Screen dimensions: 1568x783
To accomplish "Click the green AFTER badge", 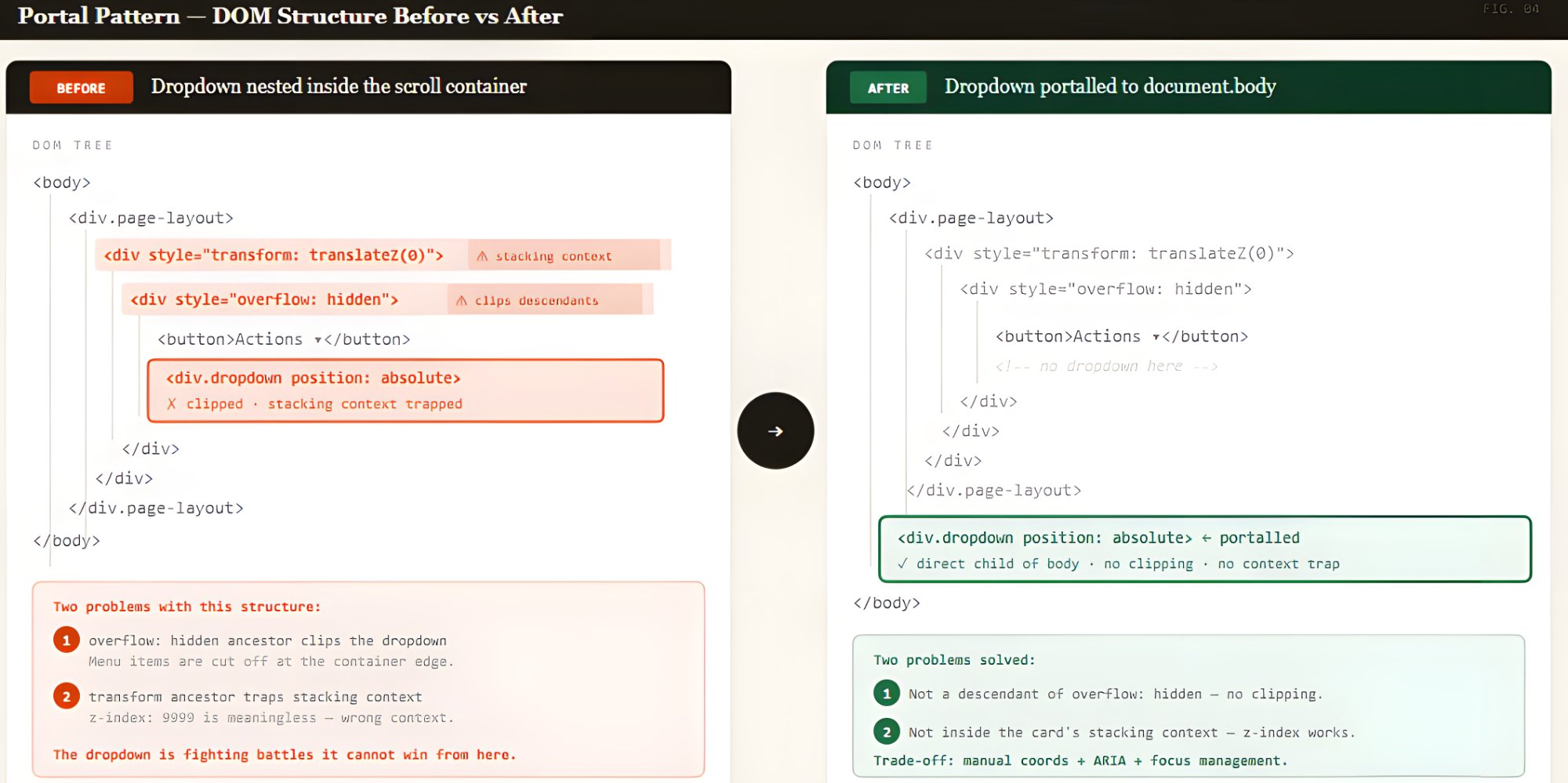I will (887, 88).
